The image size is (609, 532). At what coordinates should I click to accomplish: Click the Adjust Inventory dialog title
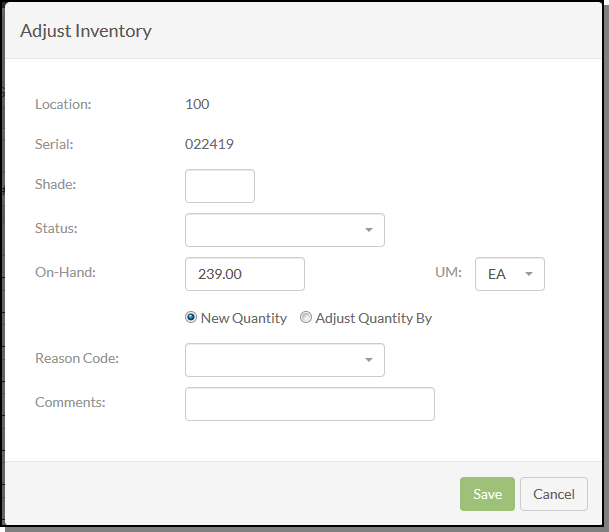[x=86, y=31]
